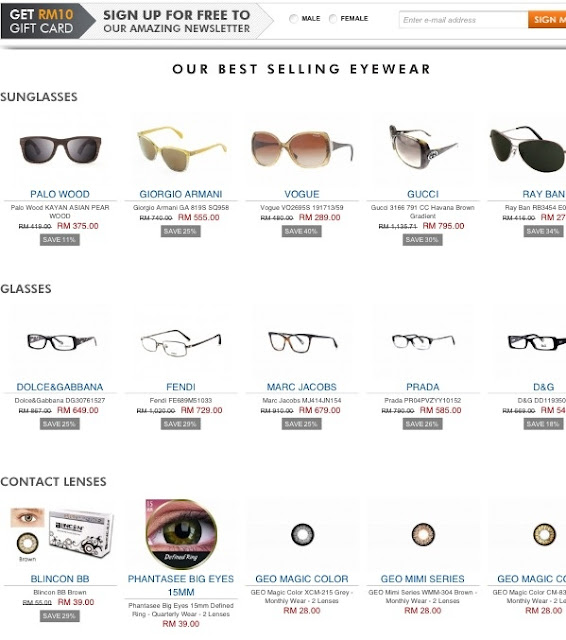Click the Prada brand title link
This screenshot has width=566, height=640.
tap(423, 387)
